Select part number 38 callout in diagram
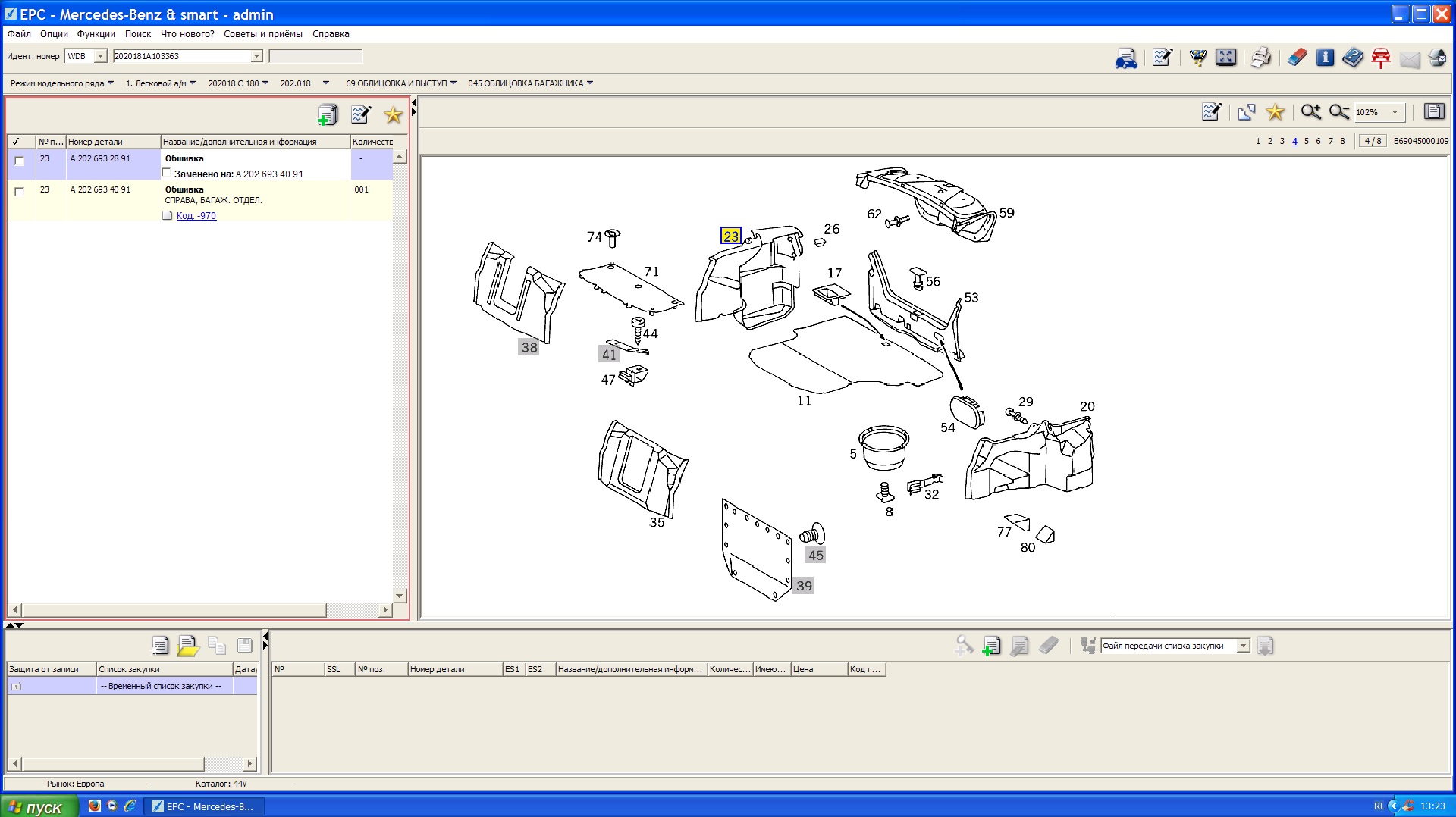 point(529,347)
